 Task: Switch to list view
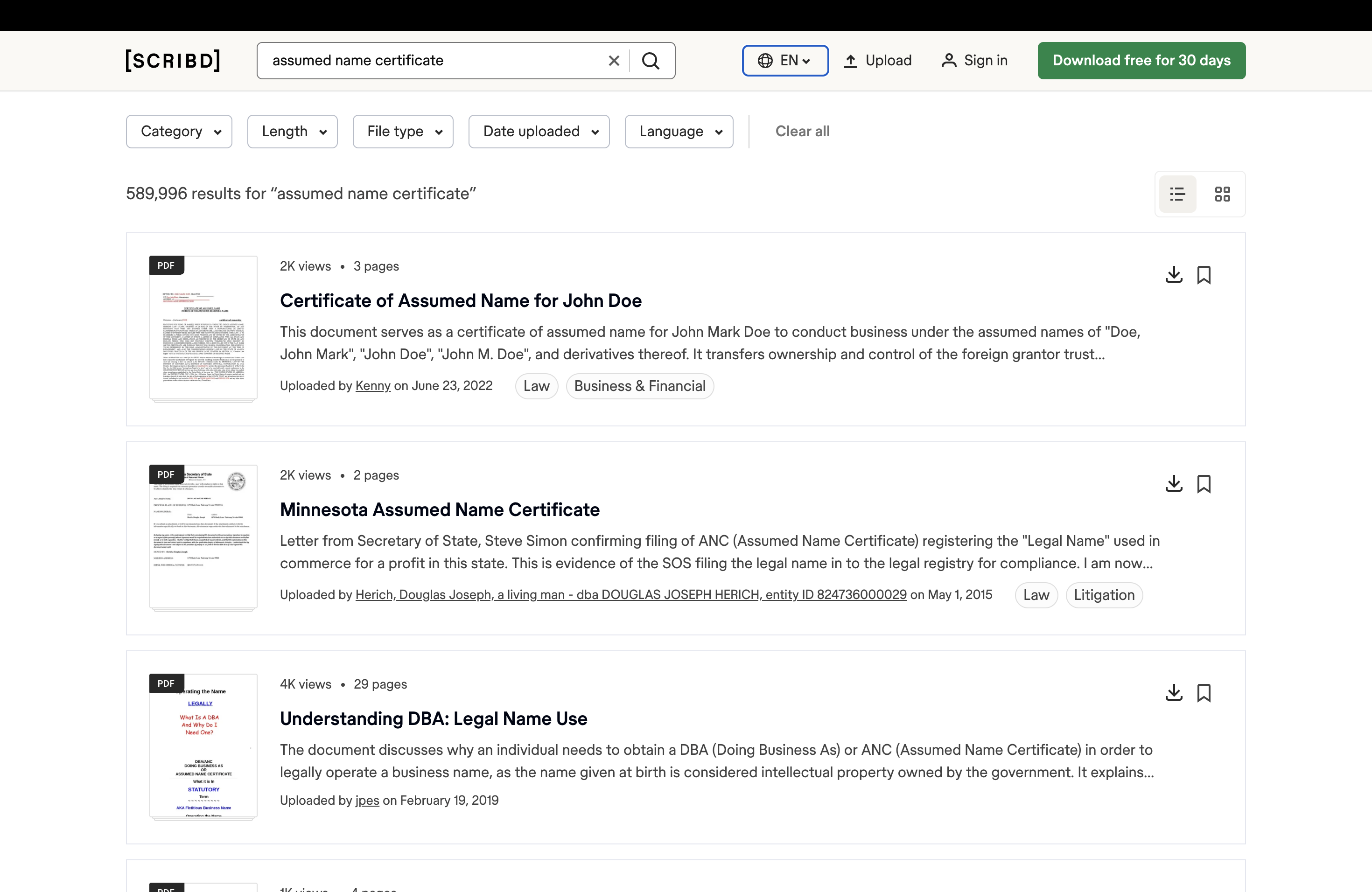point(1177,194)
